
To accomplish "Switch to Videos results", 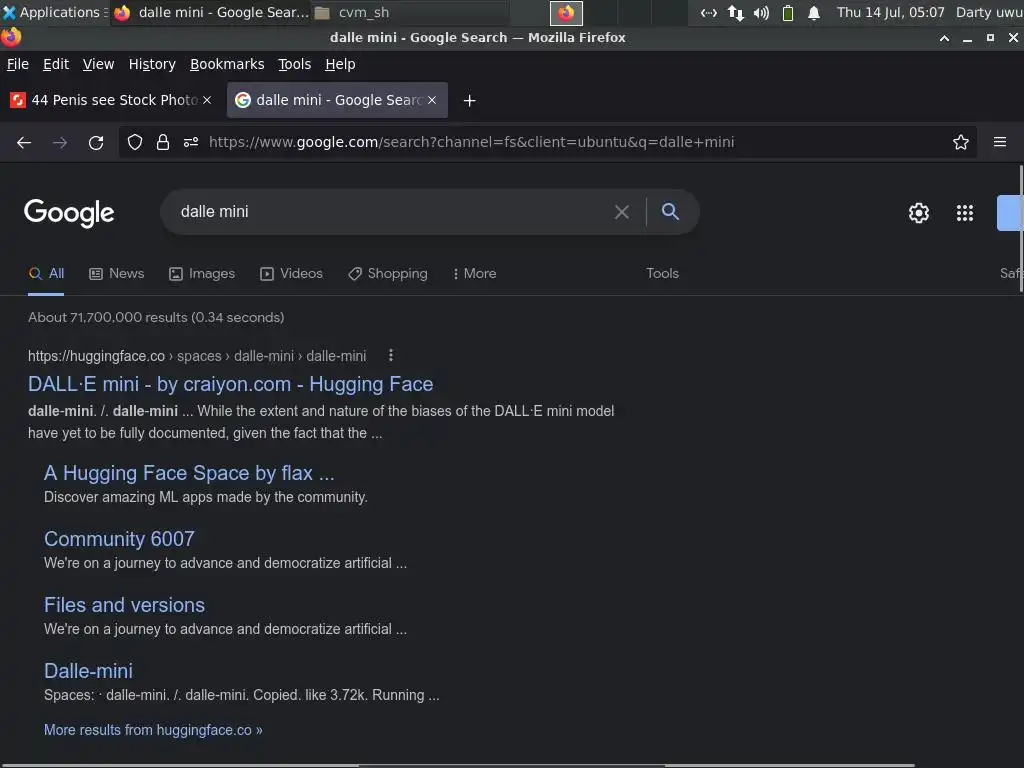I will point(291,274).
